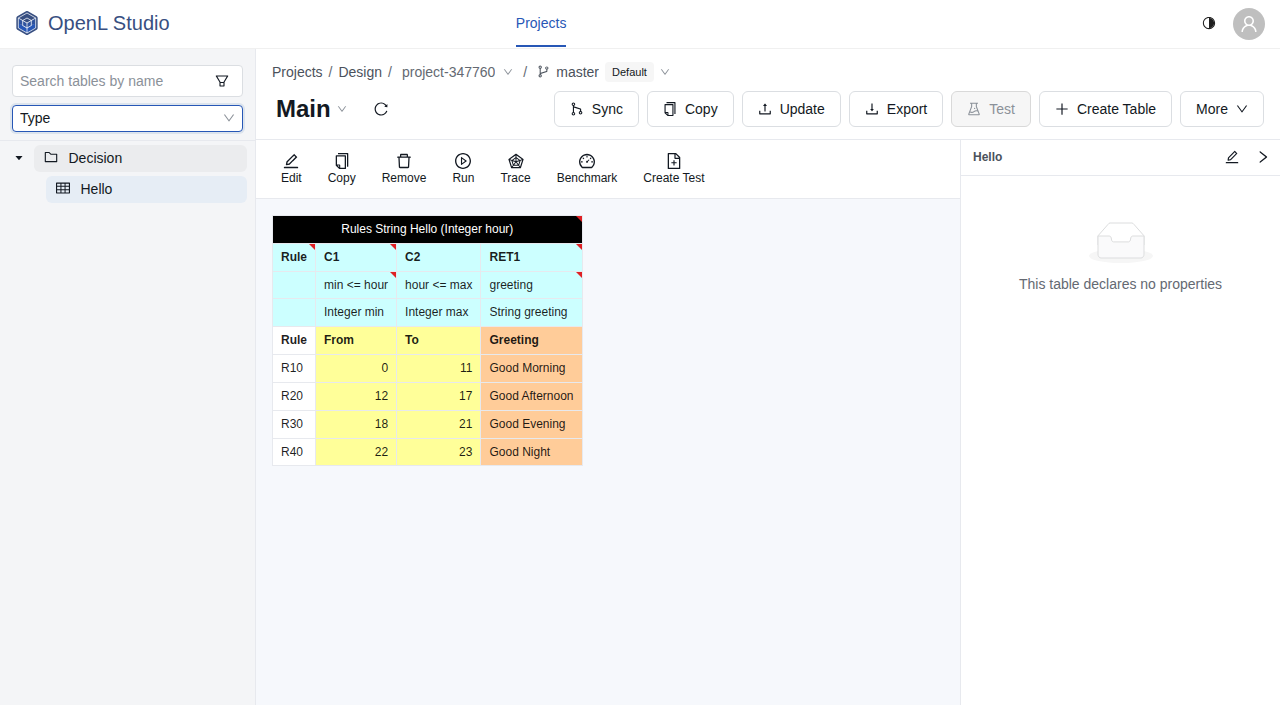This screenshot has height=720, width=1280.
Task: Collapse the Hello properties panel
Action: tap(1263, 157)
